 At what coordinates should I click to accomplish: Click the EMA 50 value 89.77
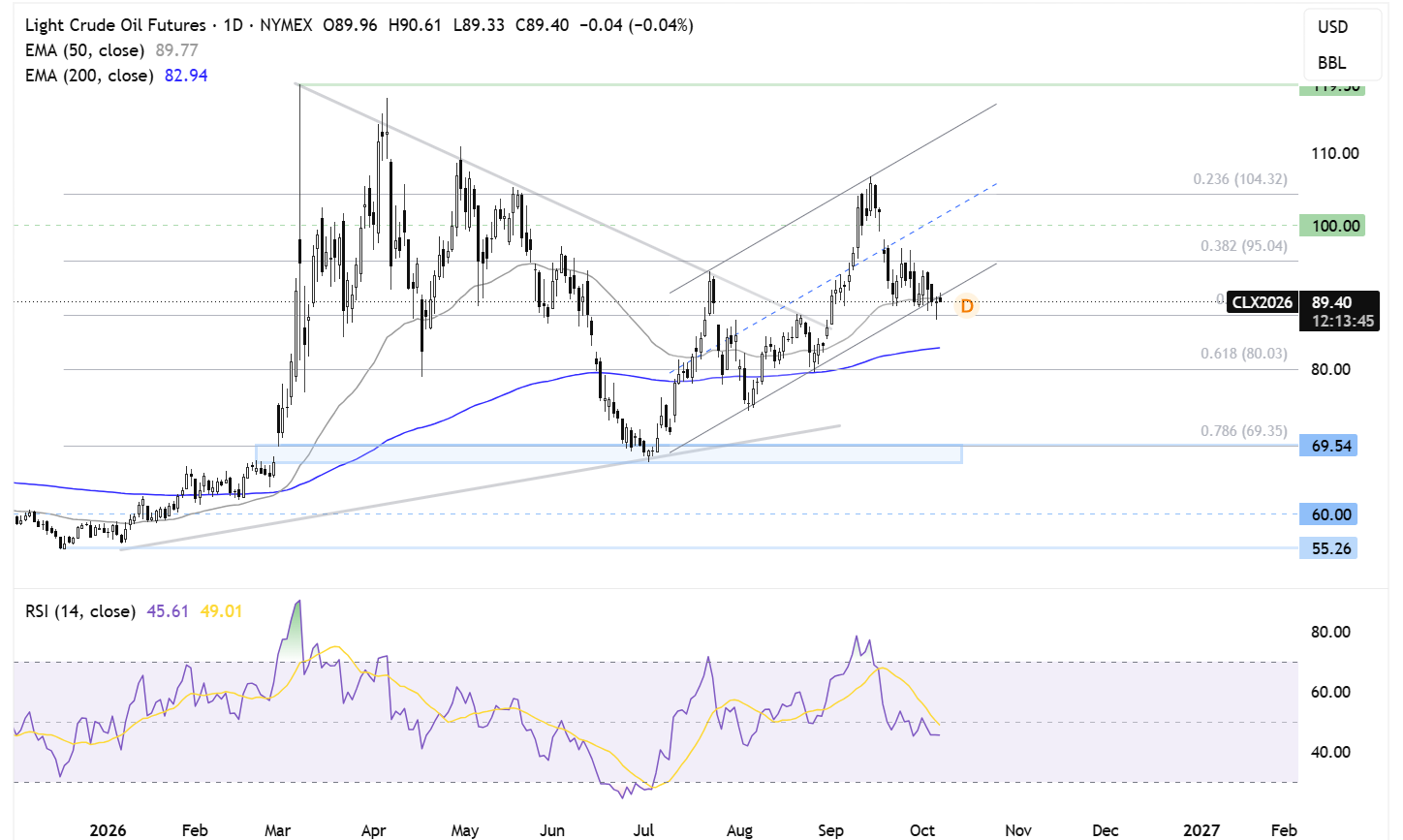176,50
